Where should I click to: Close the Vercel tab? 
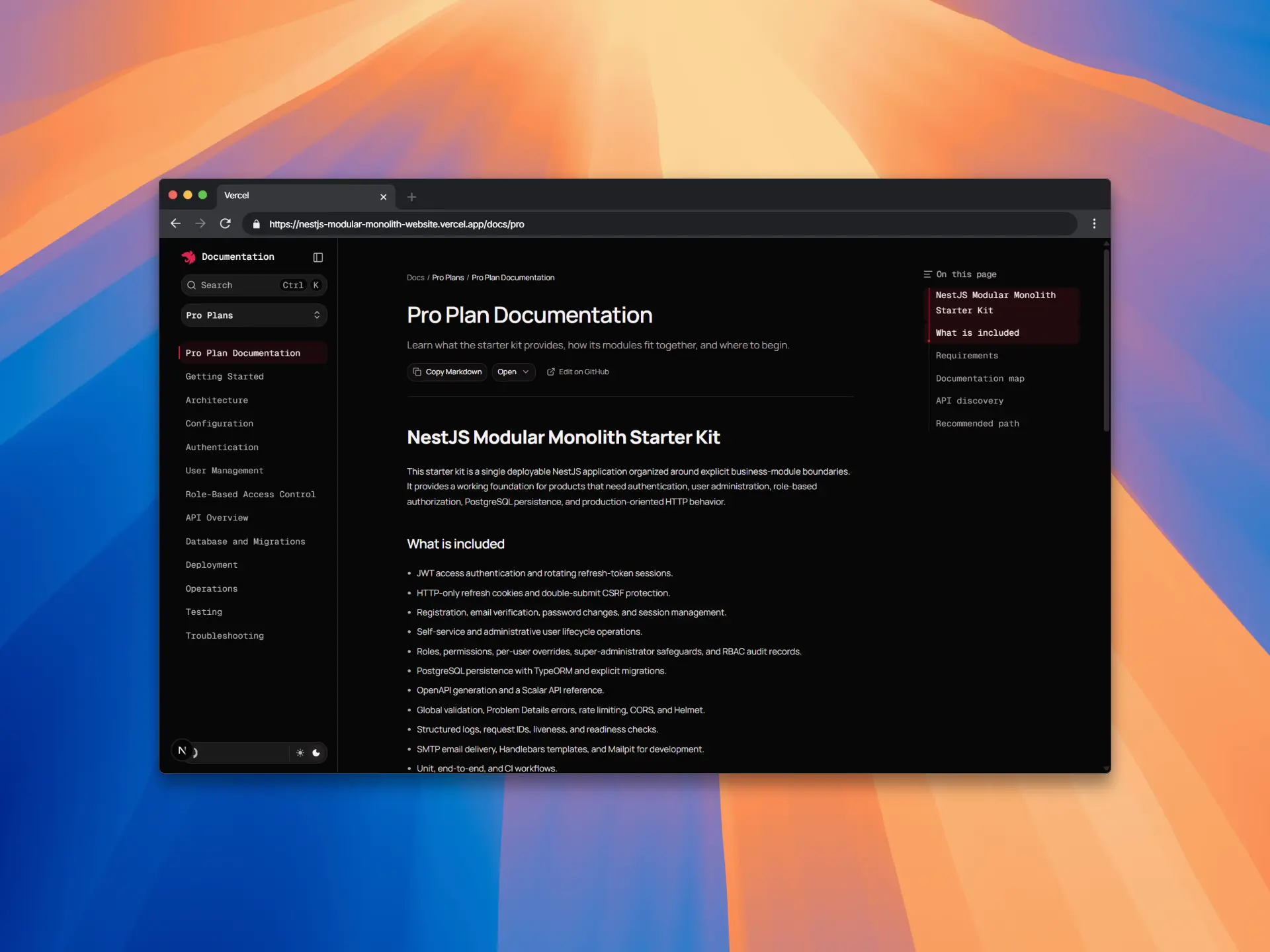pyautogui.click(x=383, y=197)
